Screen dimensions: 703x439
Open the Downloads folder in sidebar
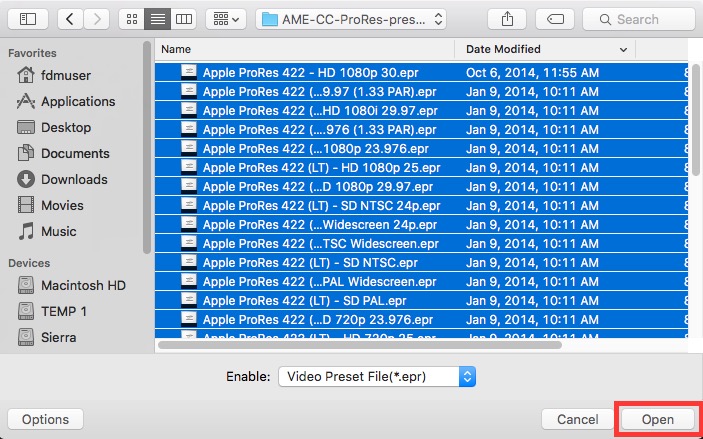[x=74, y=179]
